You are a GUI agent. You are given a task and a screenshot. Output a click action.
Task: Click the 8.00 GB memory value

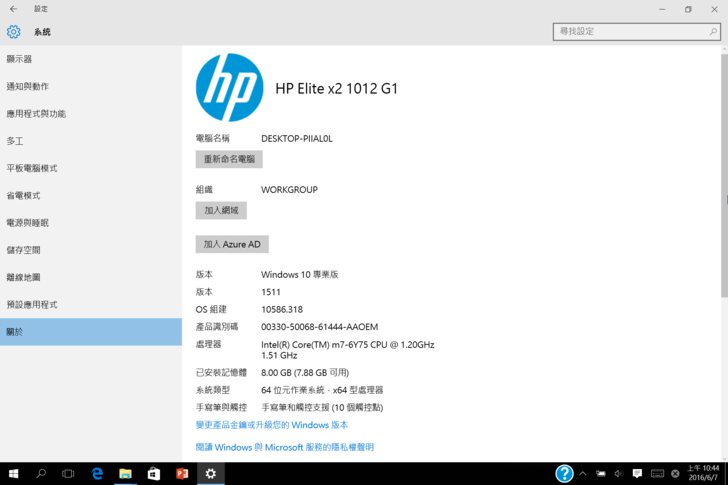(x=305, y=372)
